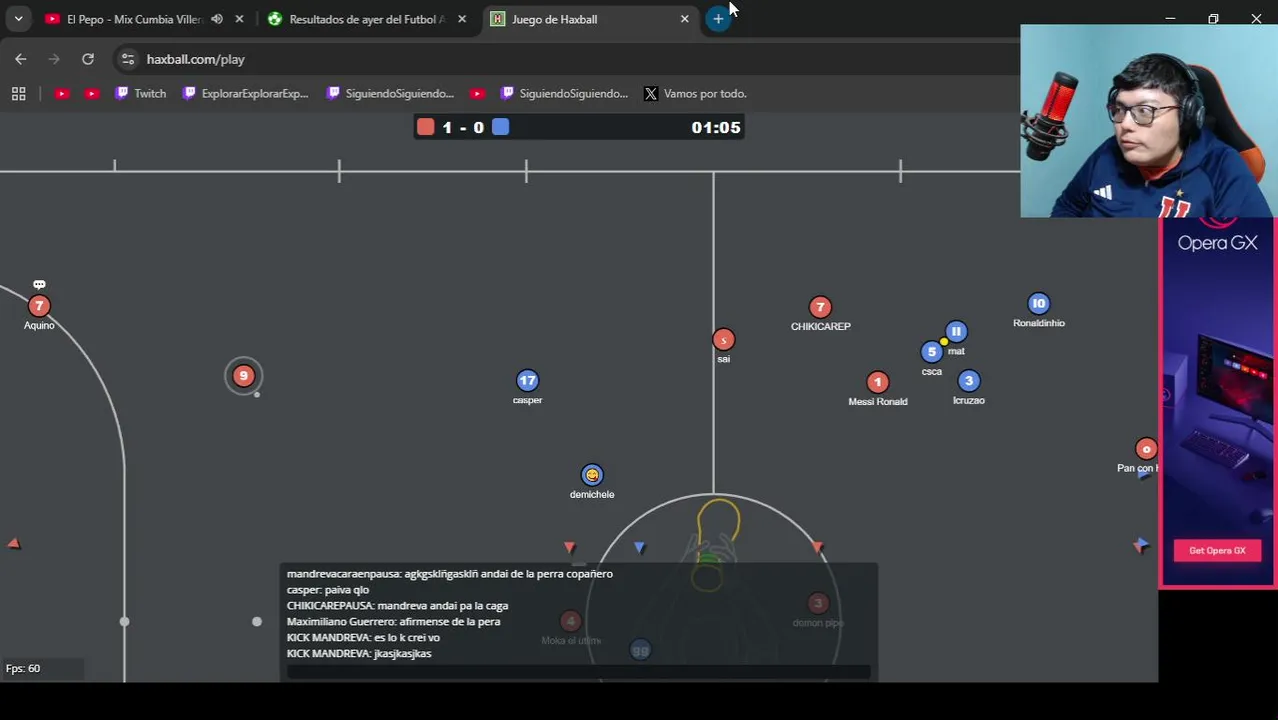Go back to previous page
The width and height of the screenshot is (1278, 720).
point(21,59)
